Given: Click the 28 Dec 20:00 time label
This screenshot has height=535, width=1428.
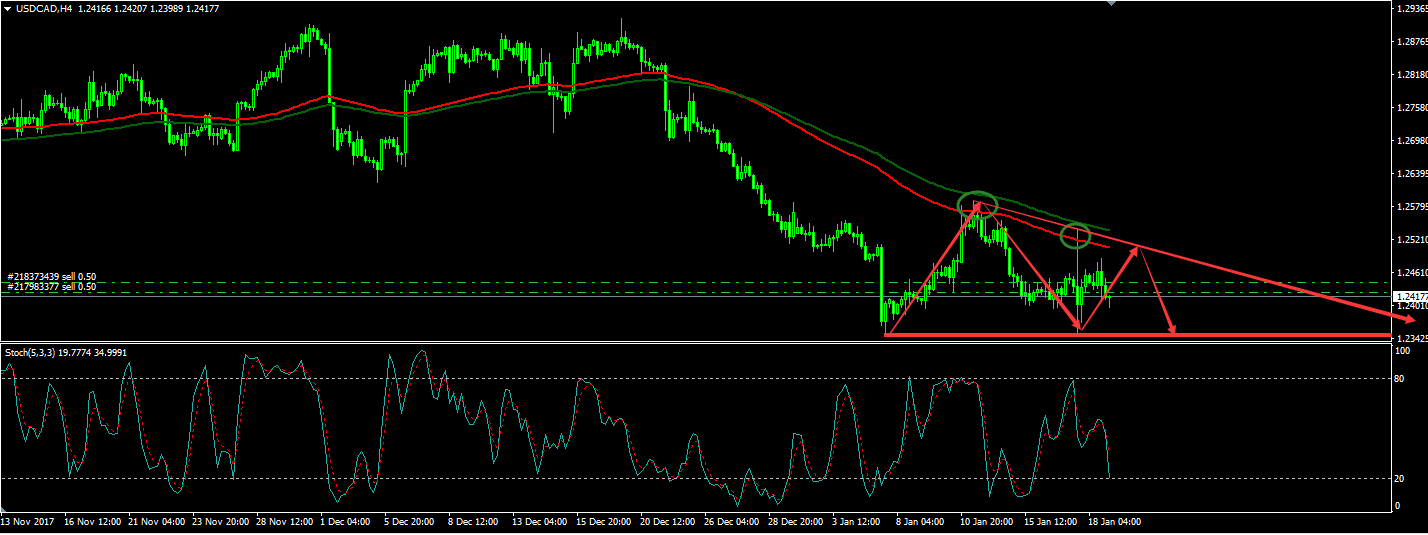Looking at the screenshot, I should 795,522.
